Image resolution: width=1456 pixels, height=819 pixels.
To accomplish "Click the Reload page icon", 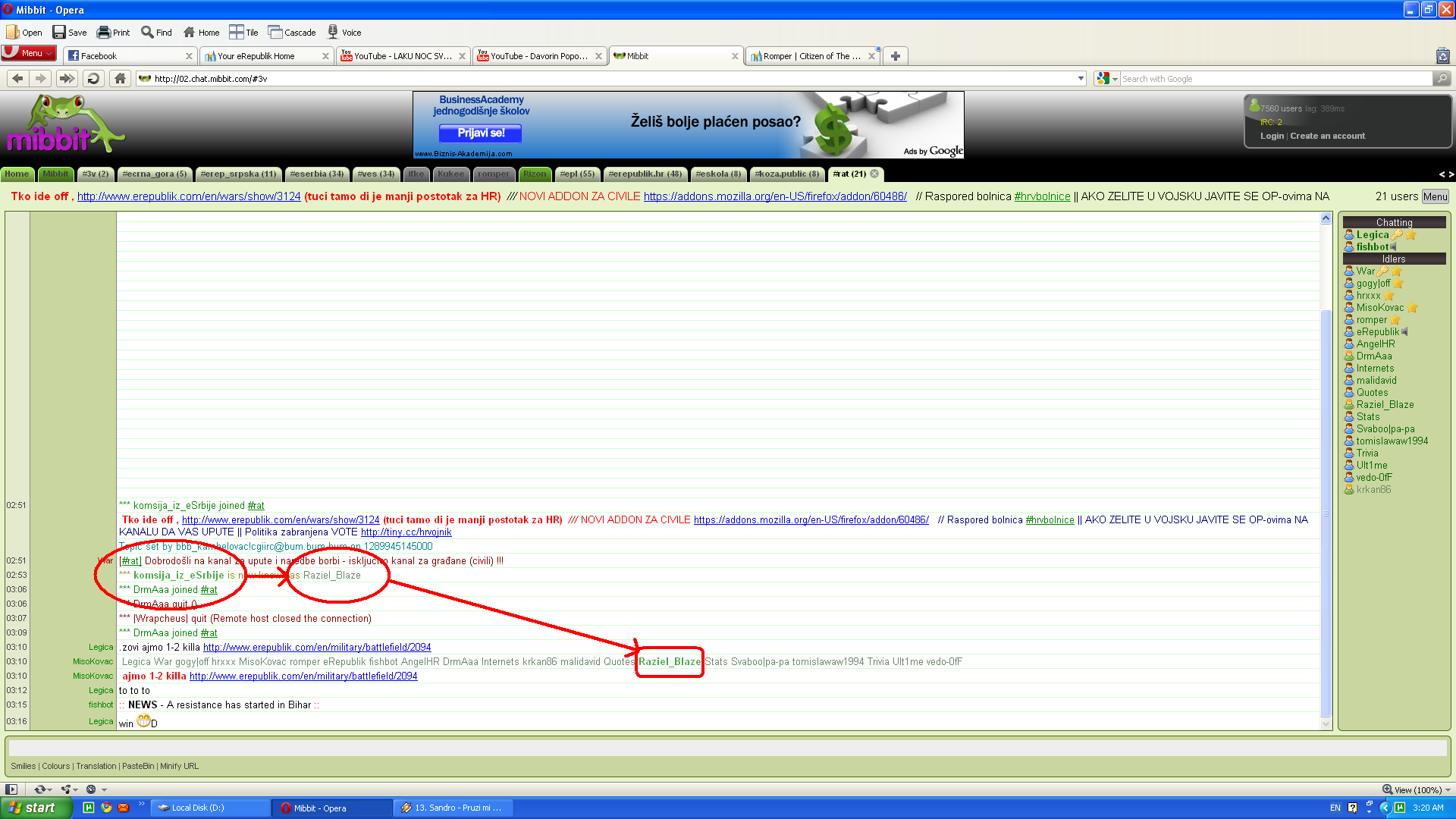I will [93, 78].
